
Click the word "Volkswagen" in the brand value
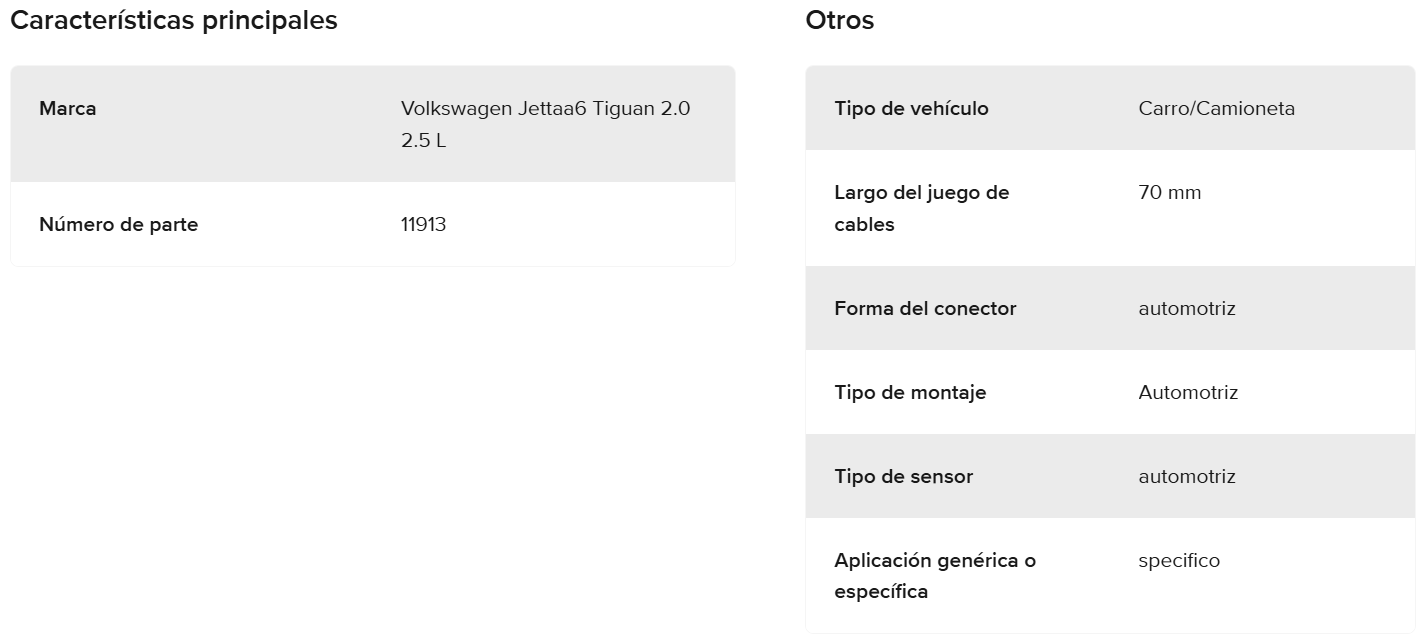coord(456,108)
